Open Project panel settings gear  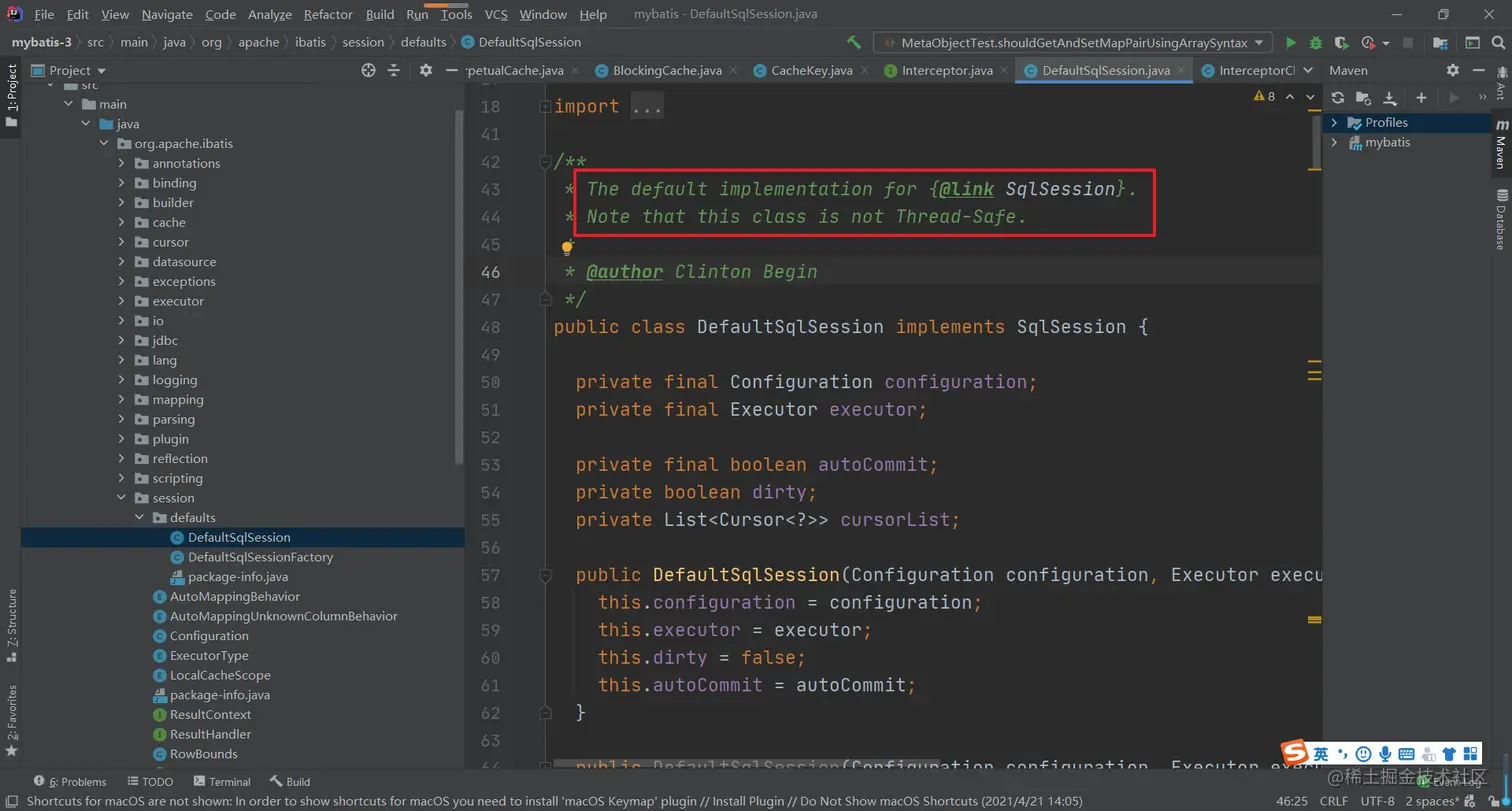[x=426, y=70]
